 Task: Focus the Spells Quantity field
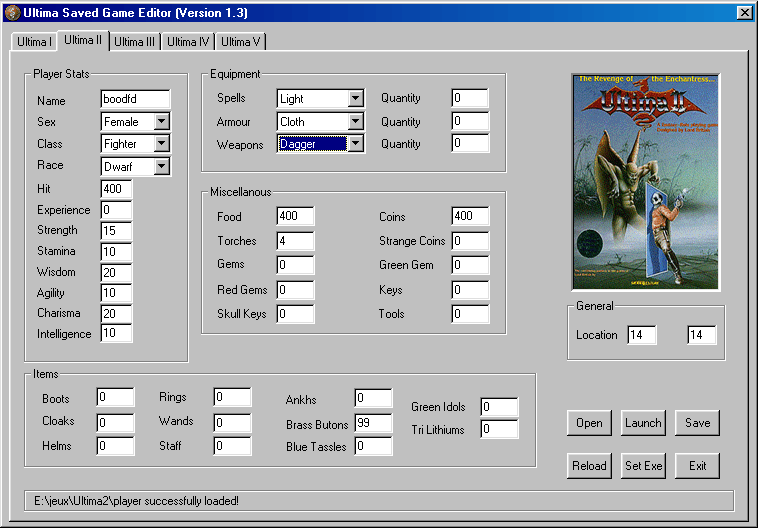coord(470,98)
